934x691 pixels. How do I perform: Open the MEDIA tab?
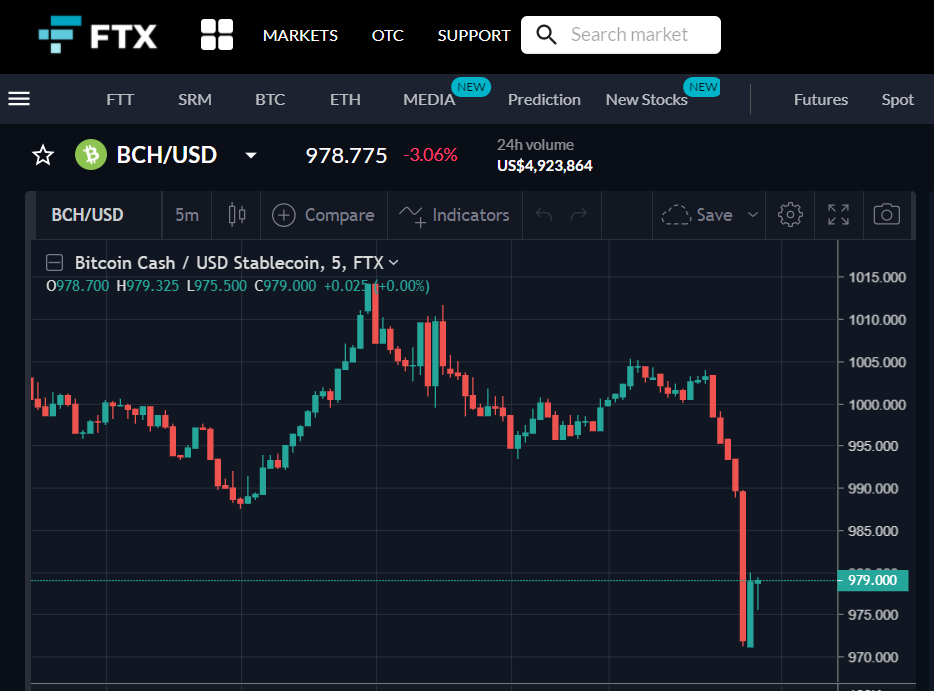tap(429, 99)
